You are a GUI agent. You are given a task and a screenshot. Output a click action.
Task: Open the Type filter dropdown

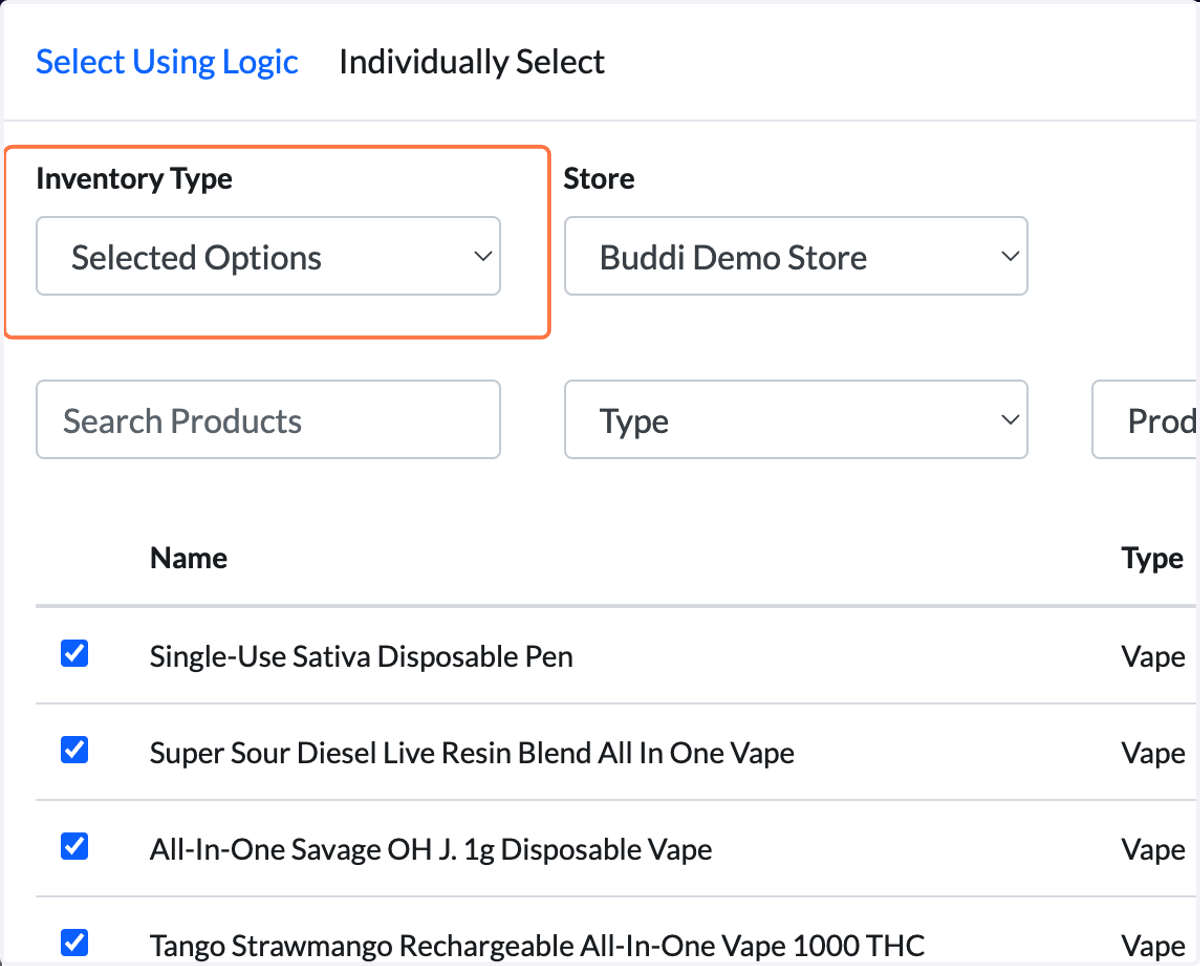[796, 420]
